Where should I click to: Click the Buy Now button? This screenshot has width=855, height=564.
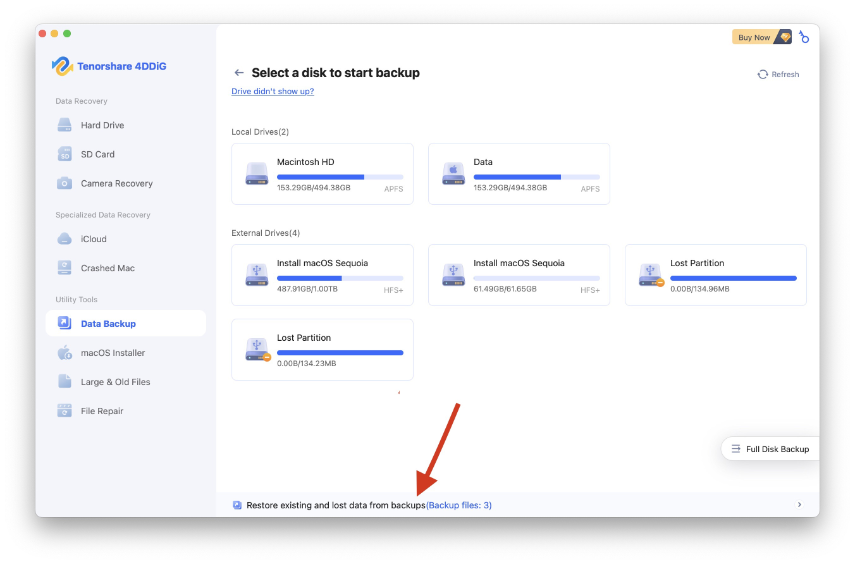pyautogui.click(x=762, y=37)
